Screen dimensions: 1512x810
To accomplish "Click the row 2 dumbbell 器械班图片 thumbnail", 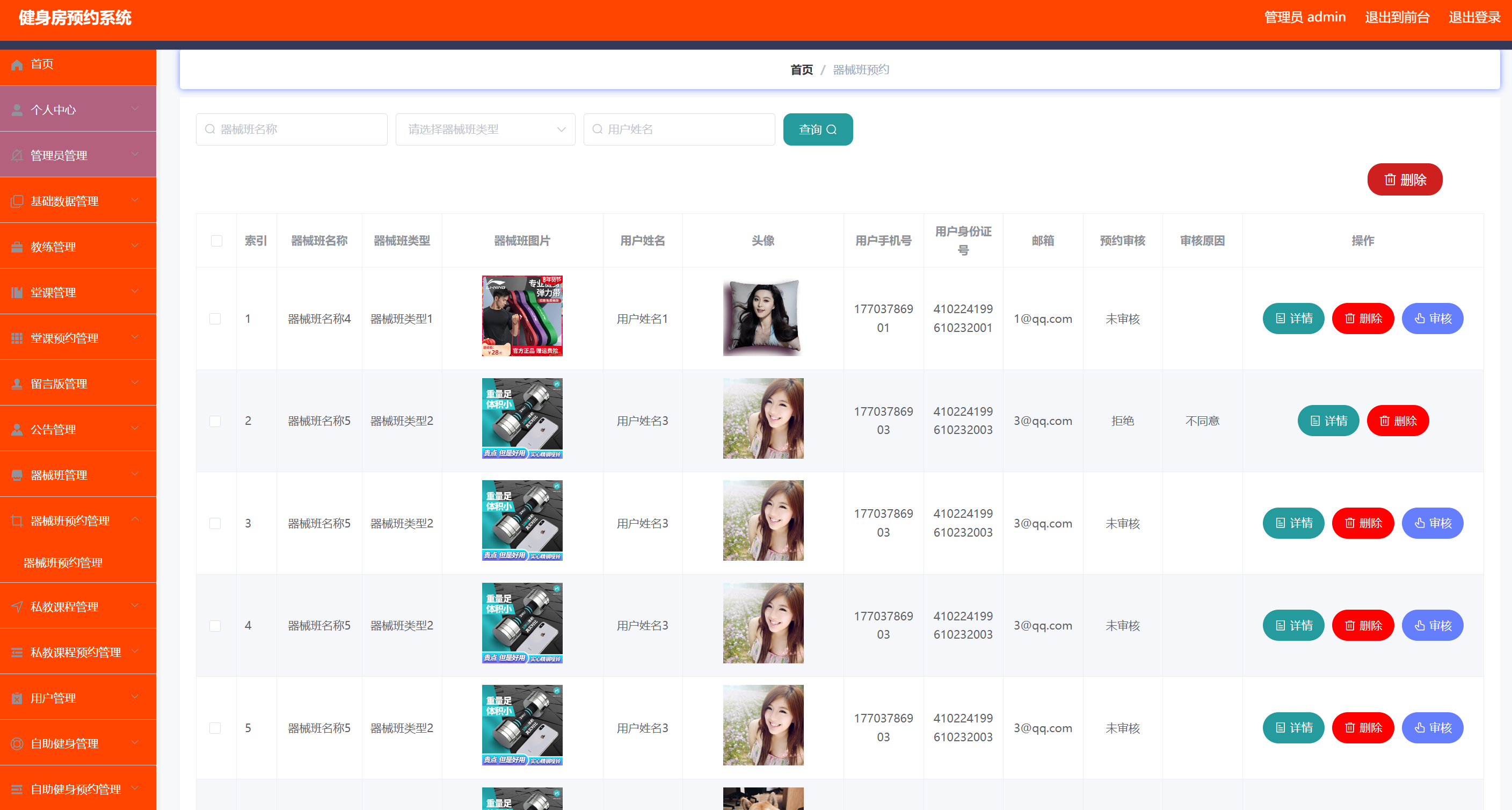I will 522,418.
